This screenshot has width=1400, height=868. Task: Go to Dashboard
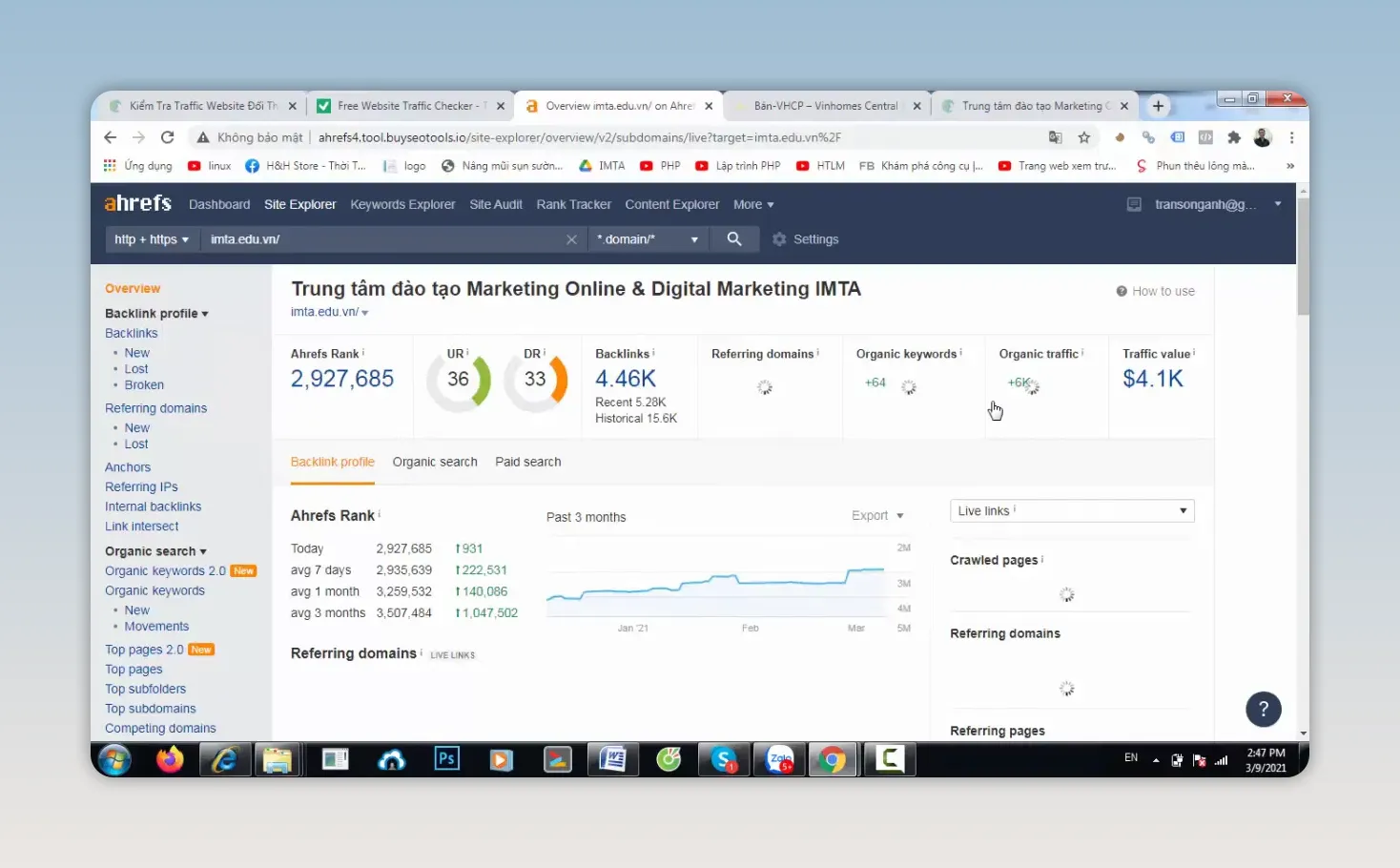219,204
